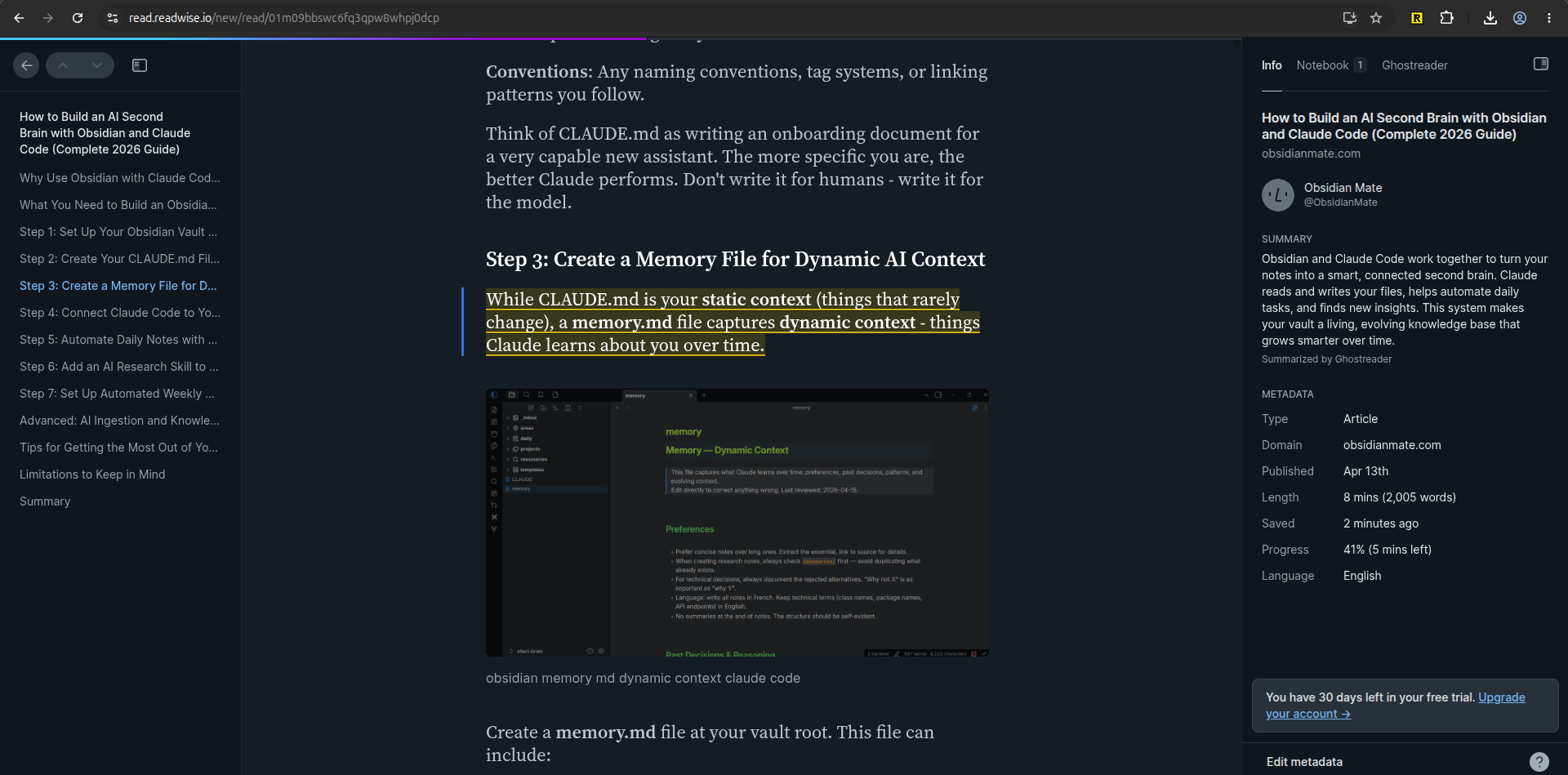This screenshot has height=775, width=1568.
Task: Toggle left table of contents panel
Action: pyautogui.click(x=140, y=65)
